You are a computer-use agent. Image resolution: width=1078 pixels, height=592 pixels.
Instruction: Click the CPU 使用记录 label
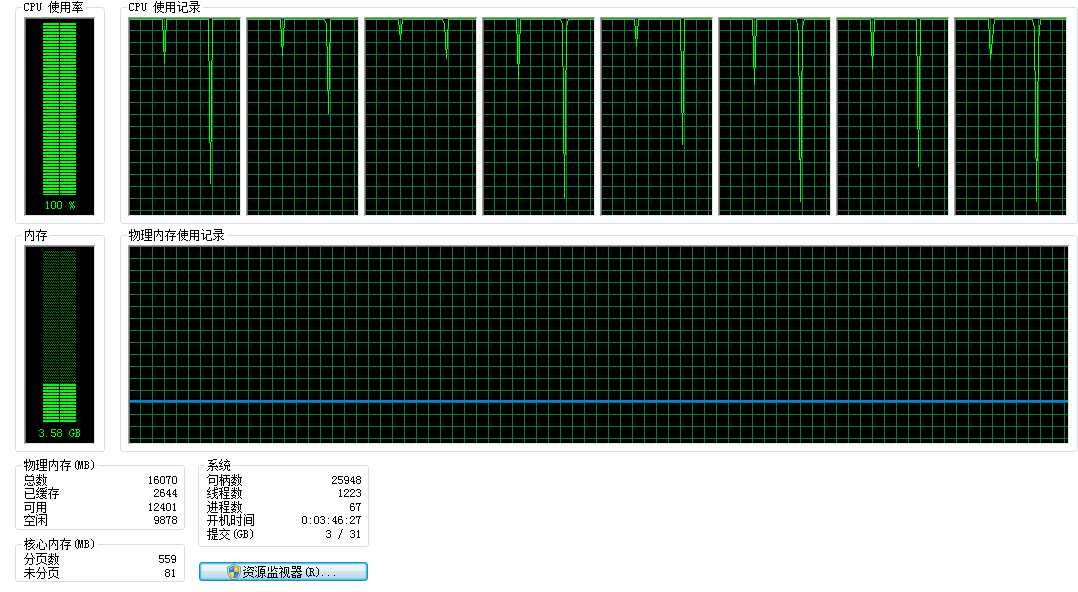pyautogui.click(x=164, y=8)
